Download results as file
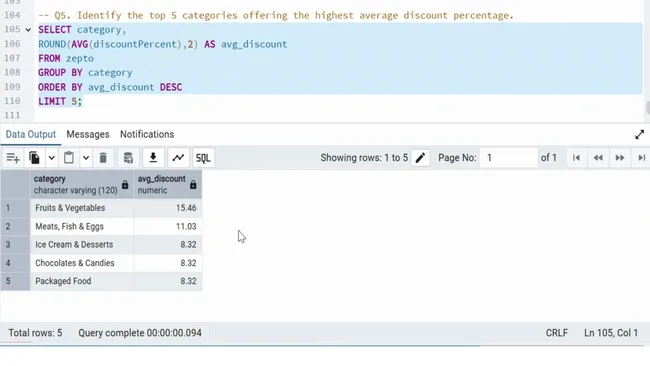Viewport: 650px width, 366px height. [153, 158]
